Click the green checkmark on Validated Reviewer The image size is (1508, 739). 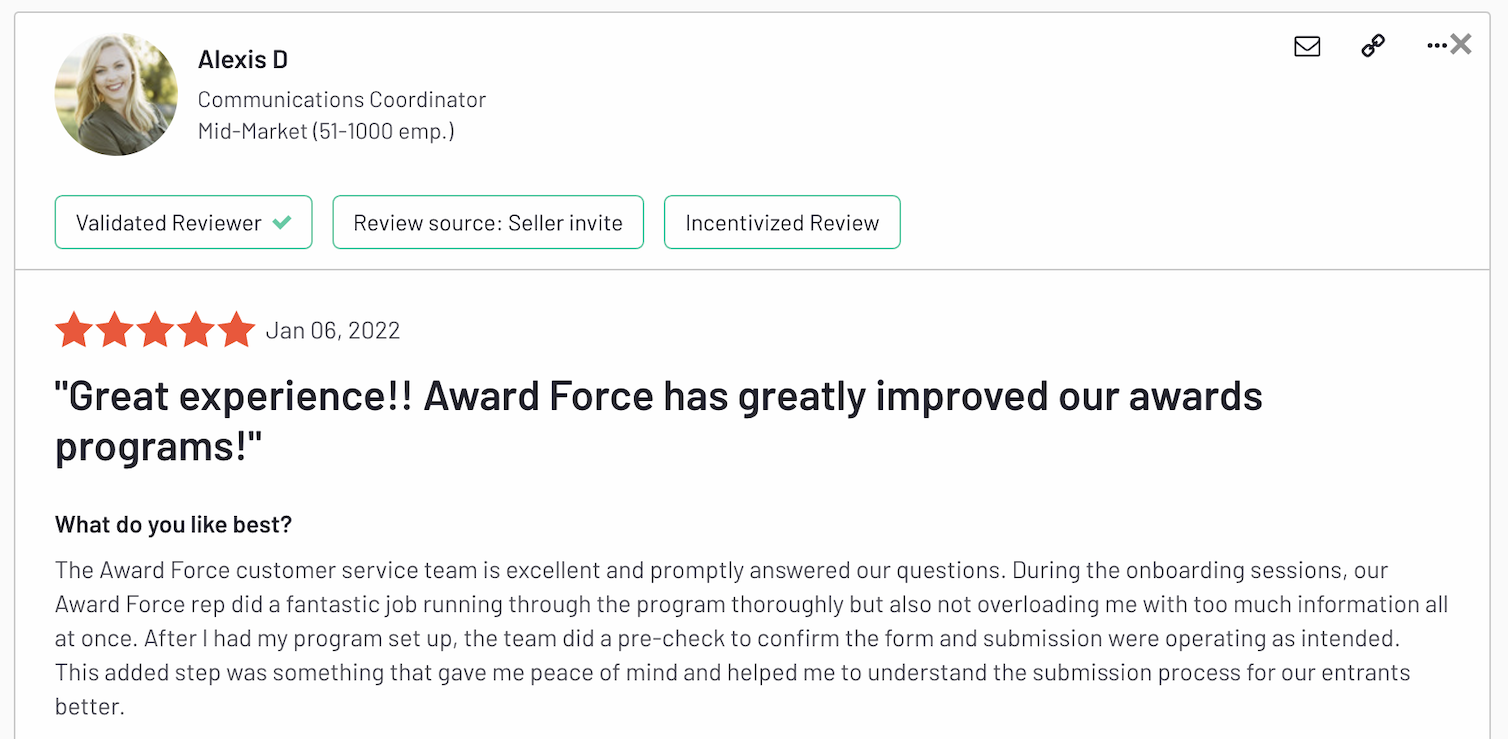(x=280, y=222)
